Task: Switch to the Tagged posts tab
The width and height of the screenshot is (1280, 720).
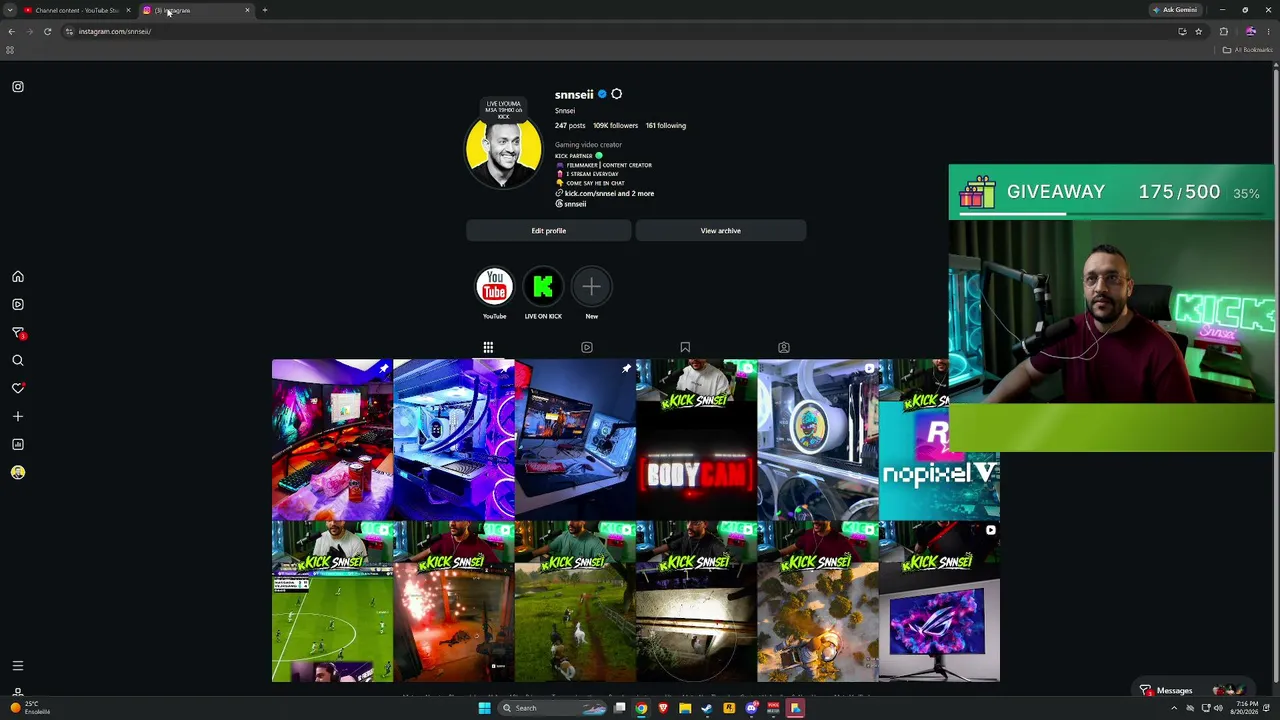Action: [x=784, y=348]
